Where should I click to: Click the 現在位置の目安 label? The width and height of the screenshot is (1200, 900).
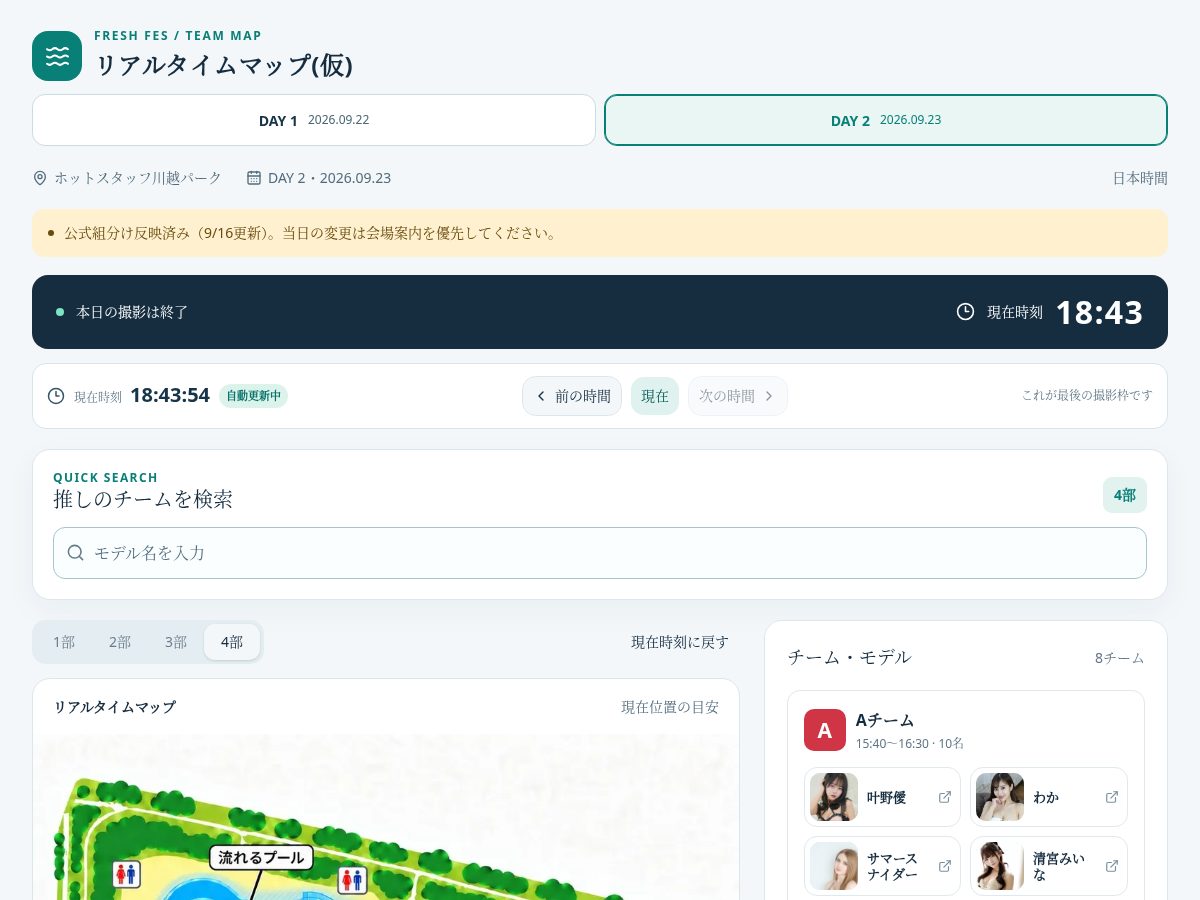(670, 707)
